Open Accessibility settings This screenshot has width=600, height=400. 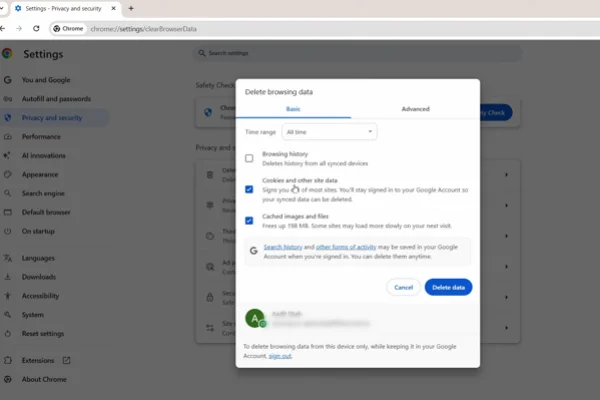point(41,296)
